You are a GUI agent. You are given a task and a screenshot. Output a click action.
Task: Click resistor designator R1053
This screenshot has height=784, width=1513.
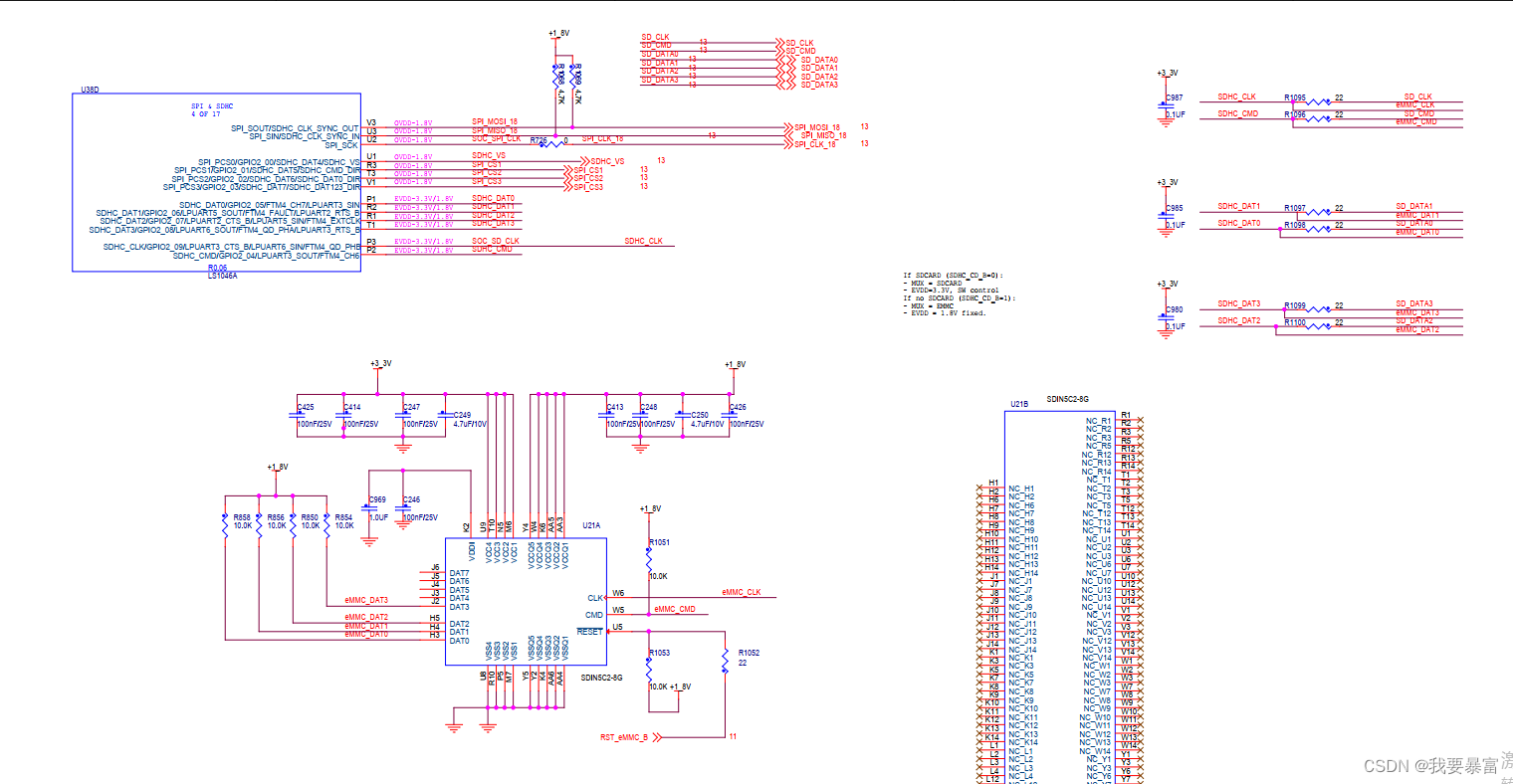(659, 653)
